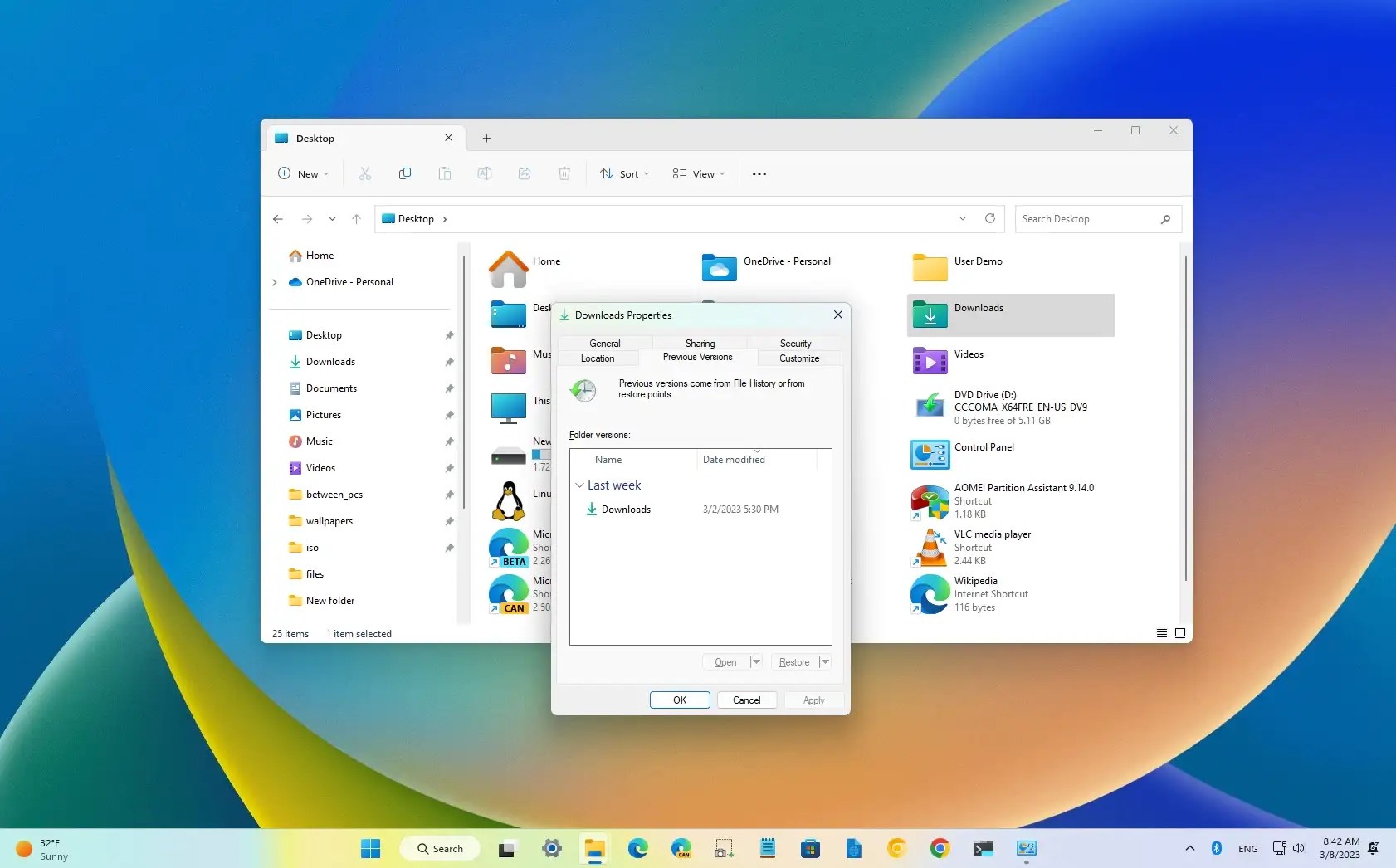Viewport: 1396px width, 868px height.
Task: Navigate up one level with the up arrow
Action: [x=356, y=218]
